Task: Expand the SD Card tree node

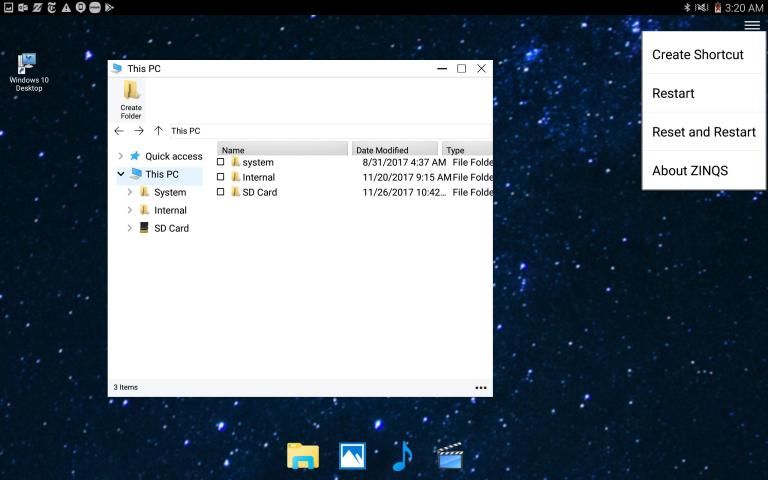Action: pyautogui.click(x=130, y=228)
